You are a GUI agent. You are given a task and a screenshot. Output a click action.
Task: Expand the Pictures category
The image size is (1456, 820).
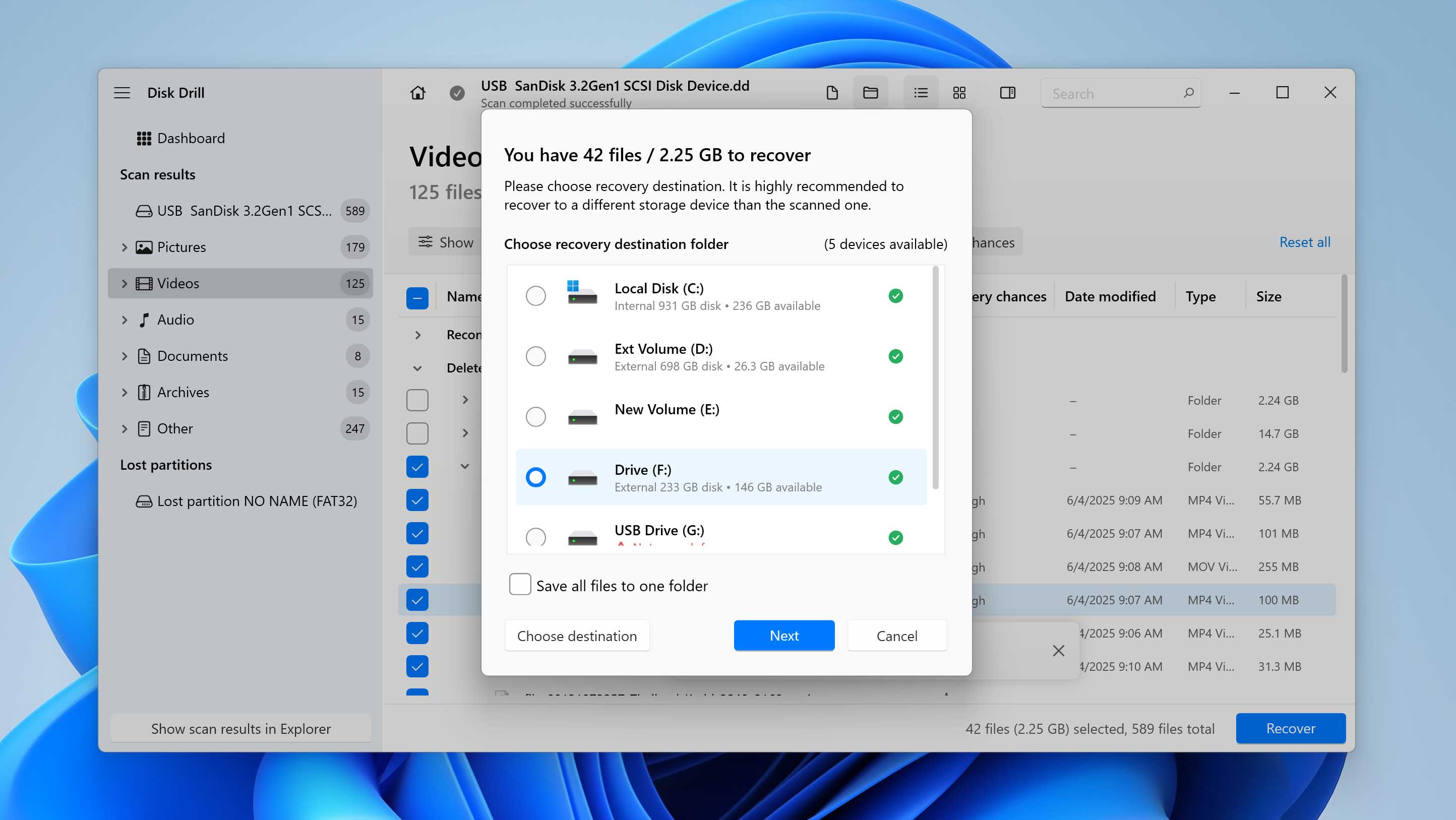[125, 247]
